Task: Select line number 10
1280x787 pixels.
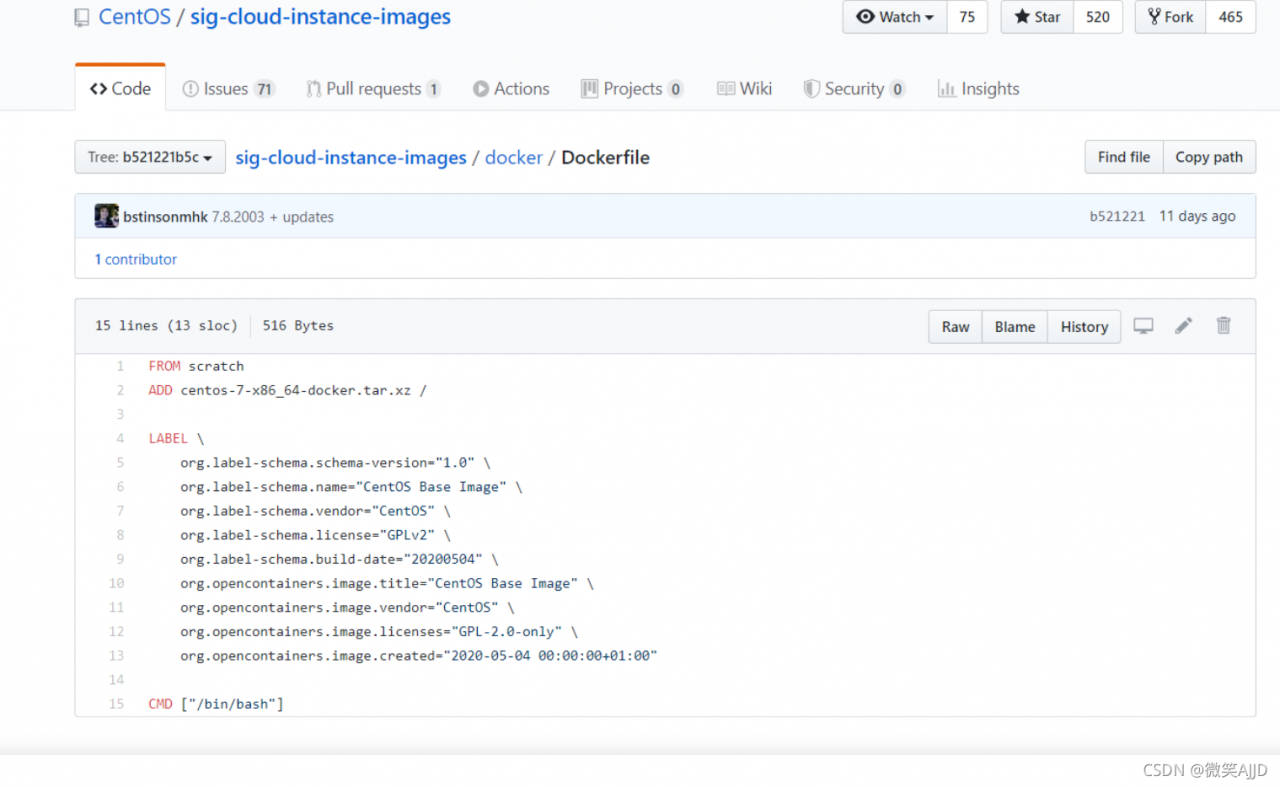Action: pyautogui.click(x=117, y=583)
